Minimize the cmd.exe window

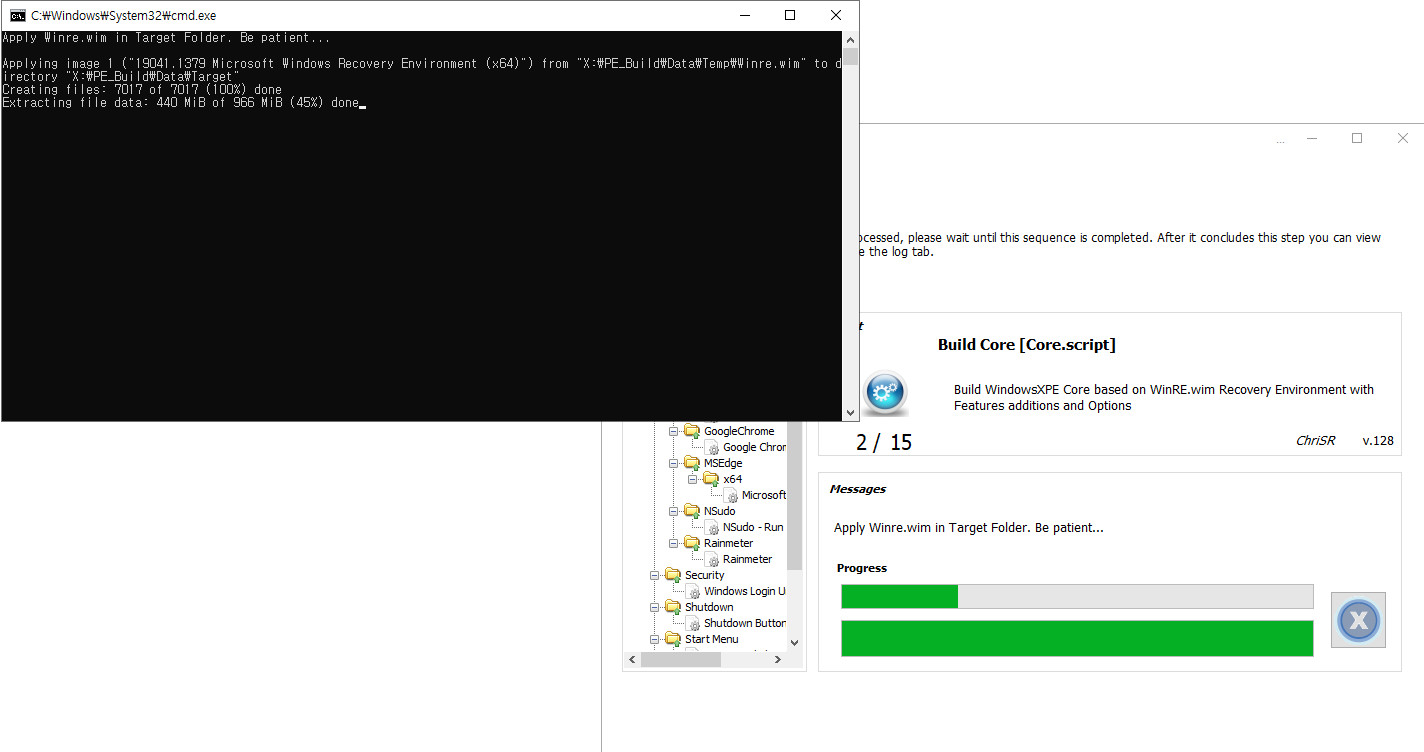click(744, 15)
